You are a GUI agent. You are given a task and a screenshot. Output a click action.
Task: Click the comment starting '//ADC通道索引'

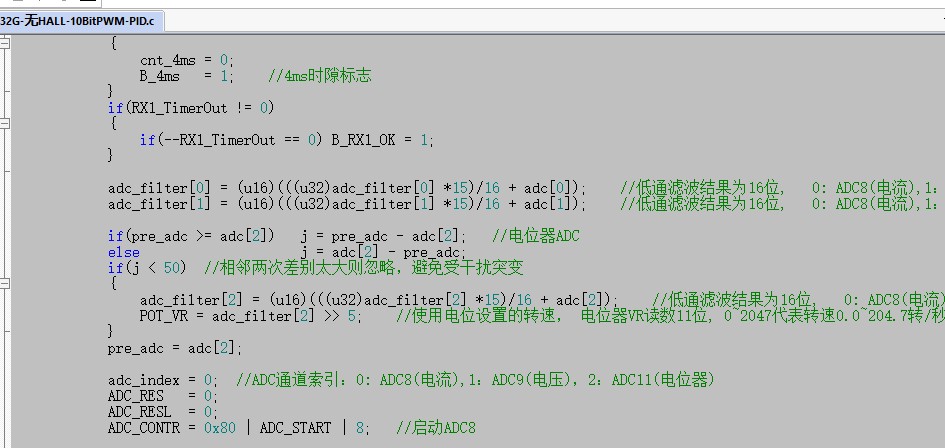[475, 380]
